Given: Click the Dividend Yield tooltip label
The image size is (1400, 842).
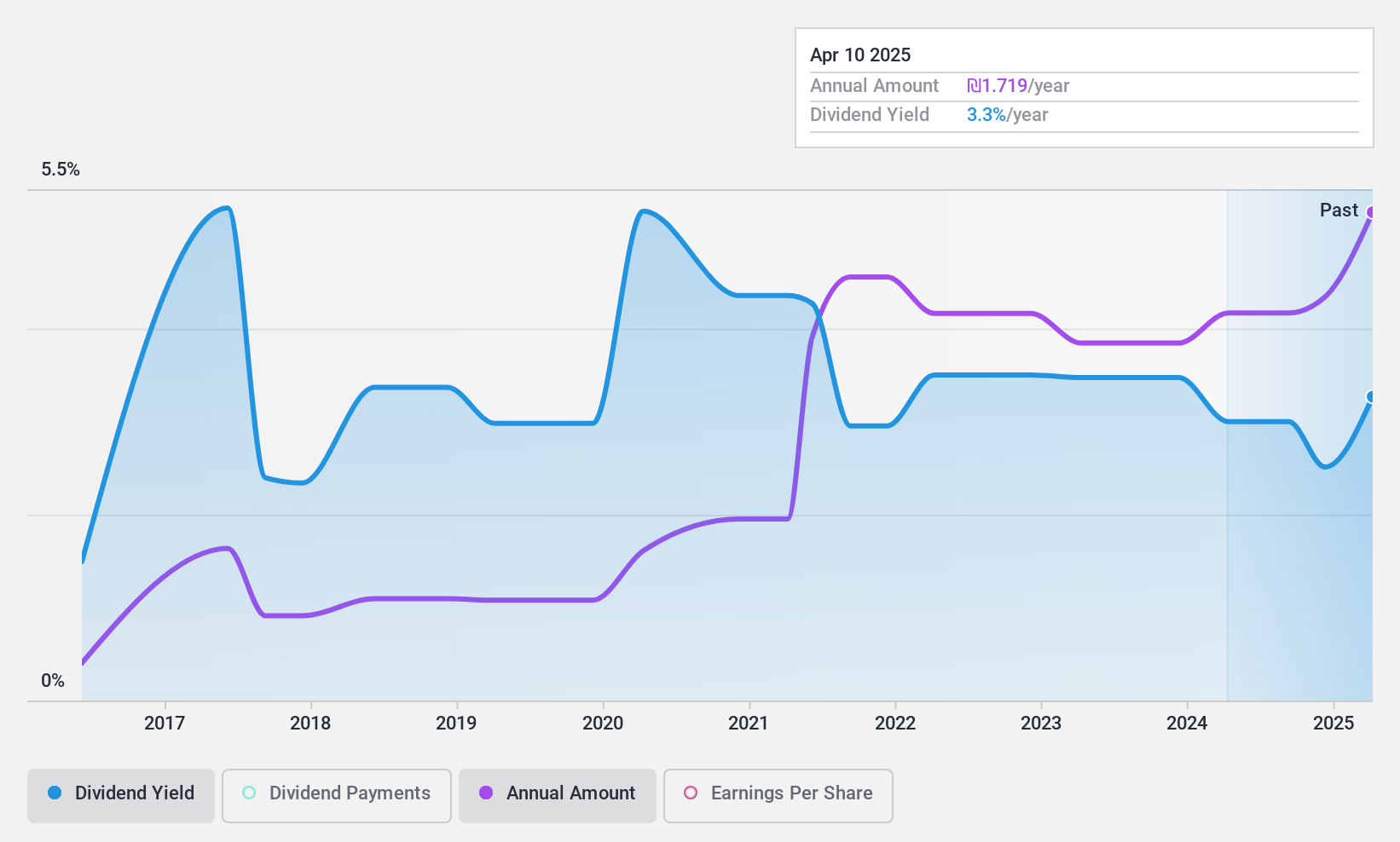Looking at the screenshot, I should [870, 115].
